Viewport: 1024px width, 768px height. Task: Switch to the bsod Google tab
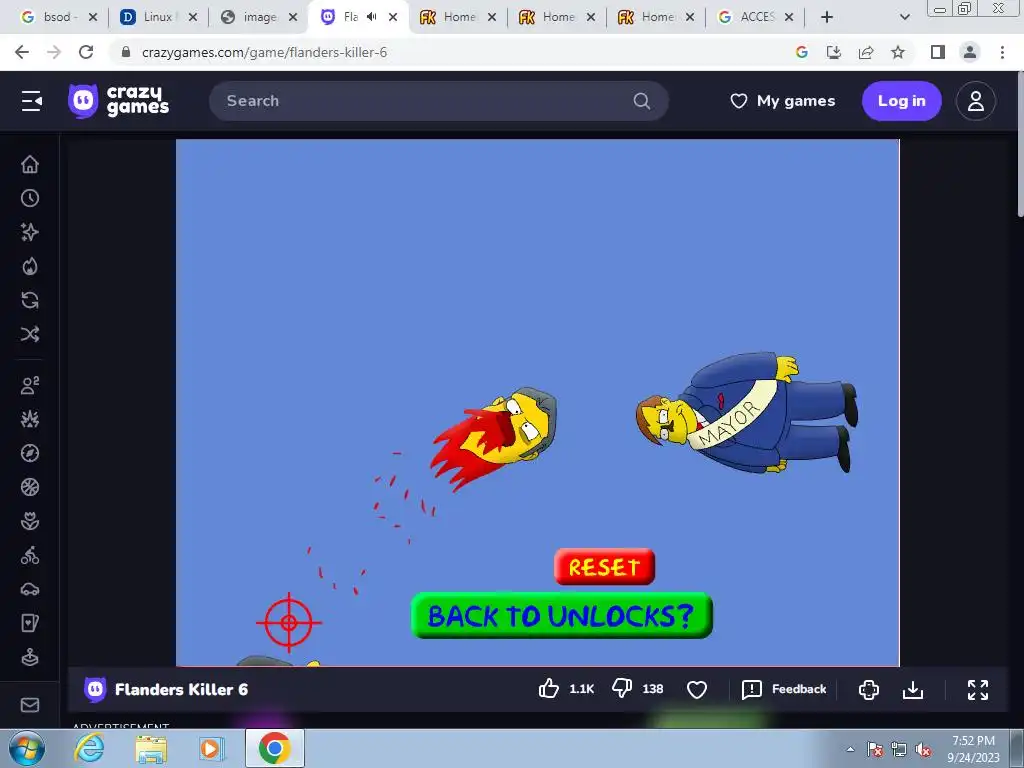click(x=57, y=18)
